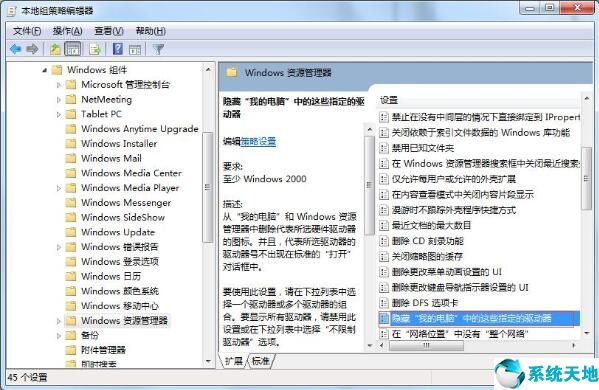The height and width of the screenshot is (390, 599).
Task: Select the Windows 登录选项 folder
Action: point(120,262)
